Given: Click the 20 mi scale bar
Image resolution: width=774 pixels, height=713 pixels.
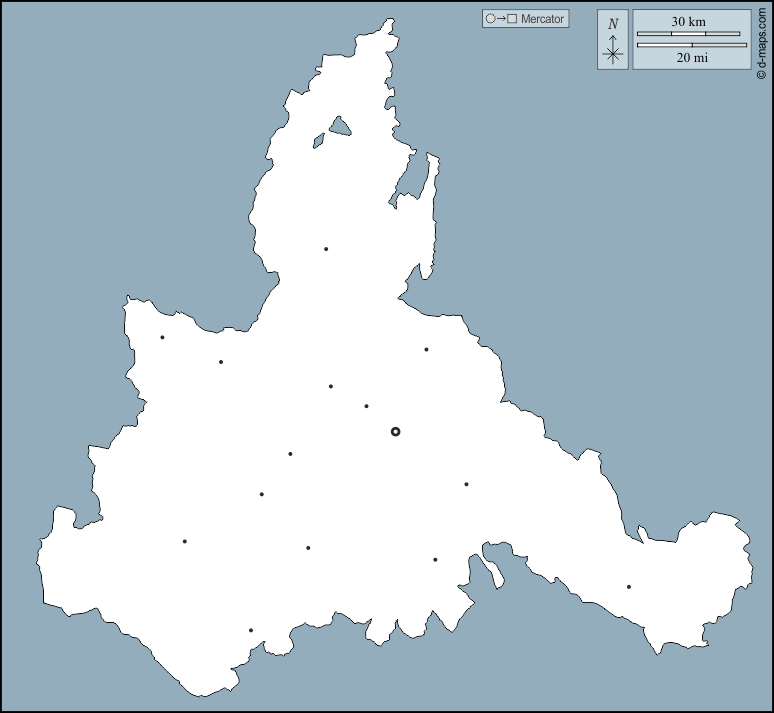Looking at the screenshot, I should pyautogui.click(x=691, y=45).
